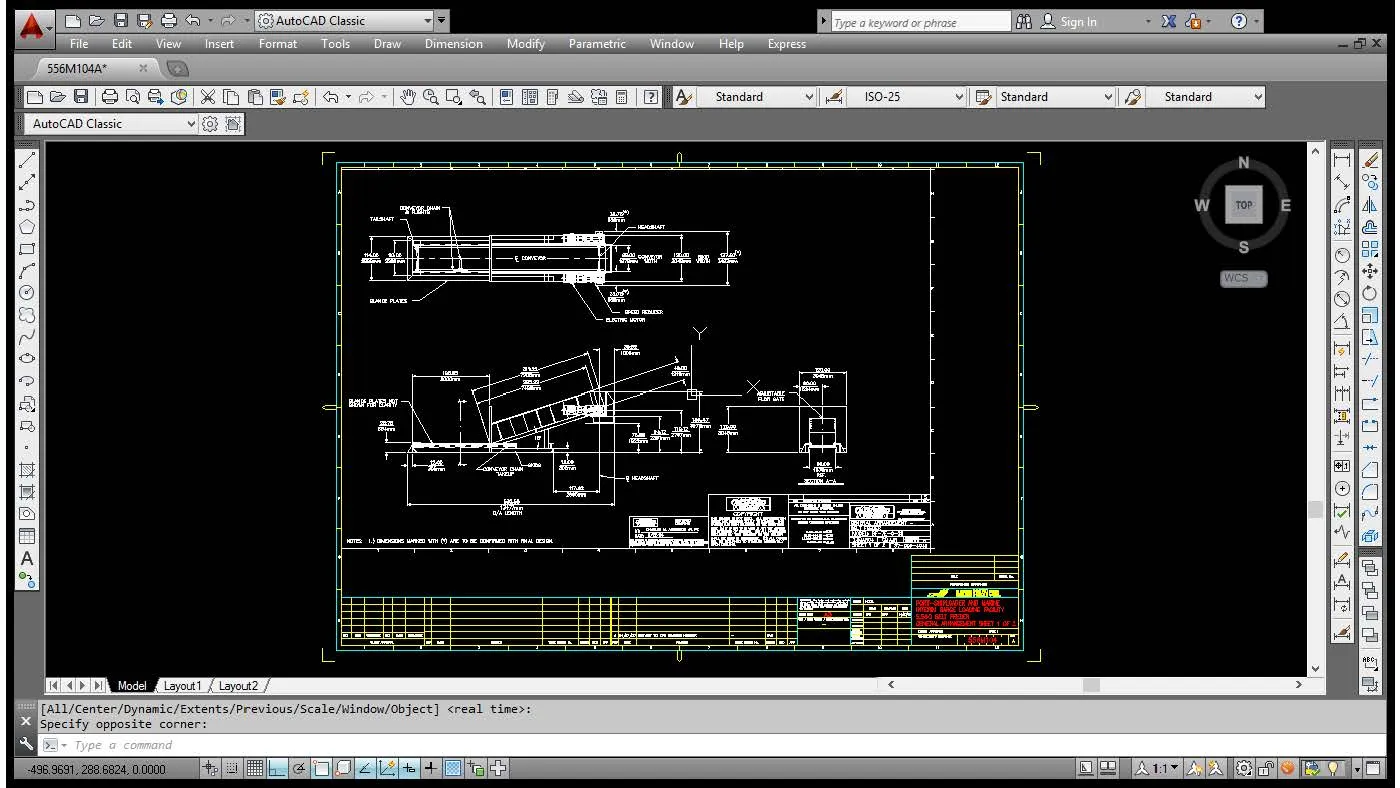Select the Linear dimension tool
The width and height of the screenshot is (1400, 788).
pos(1342,160)
